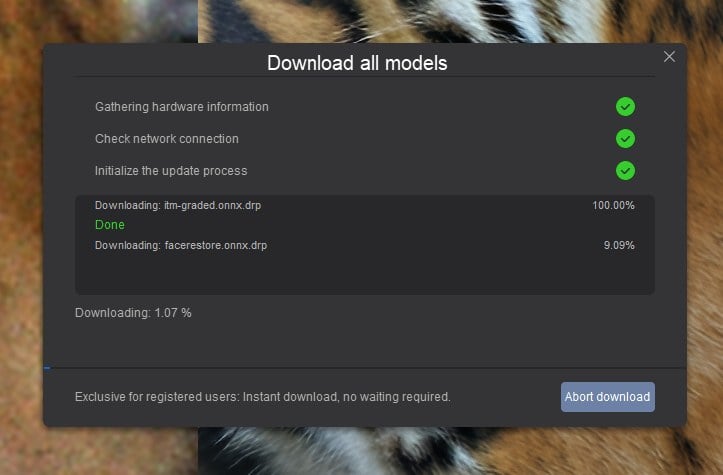This screenshot has height=475, width=723.
Task: Click the green check beside Check network connection
Action: pyautogui.click(x=625, y=139)
